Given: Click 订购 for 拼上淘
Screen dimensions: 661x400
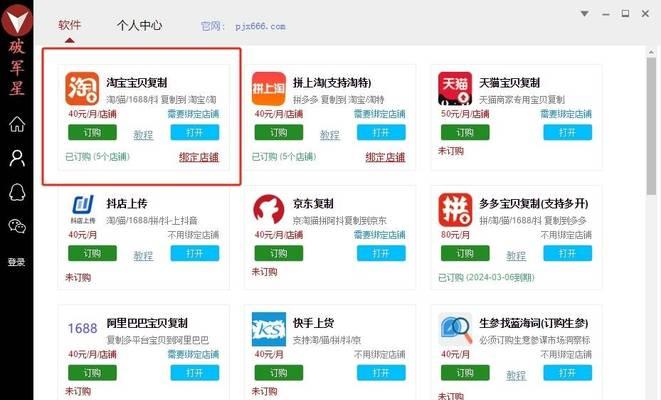Looking at the screenshot, I should (279, 132).
